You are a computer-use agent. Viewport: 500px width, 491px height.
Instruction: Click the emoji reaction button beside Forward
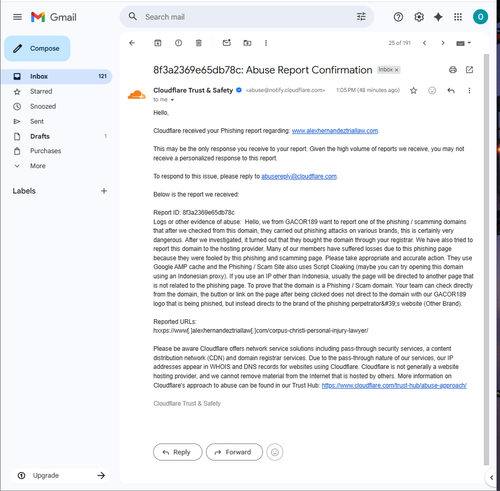click(x=275, y=452)
